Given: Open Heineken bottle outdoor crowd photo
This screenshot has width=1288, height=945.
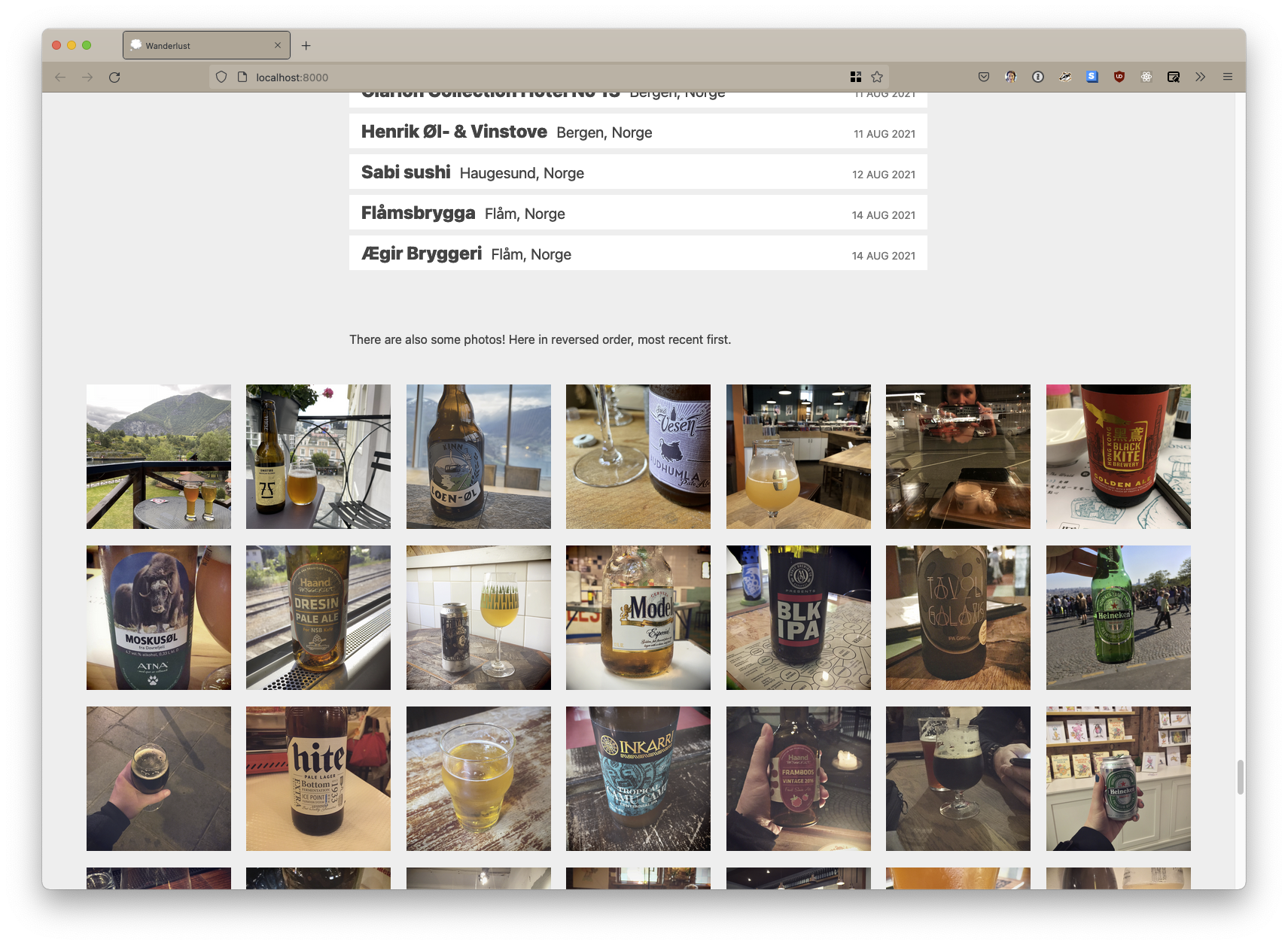Looking at the screenshot, I should (x=1119, y=618).
